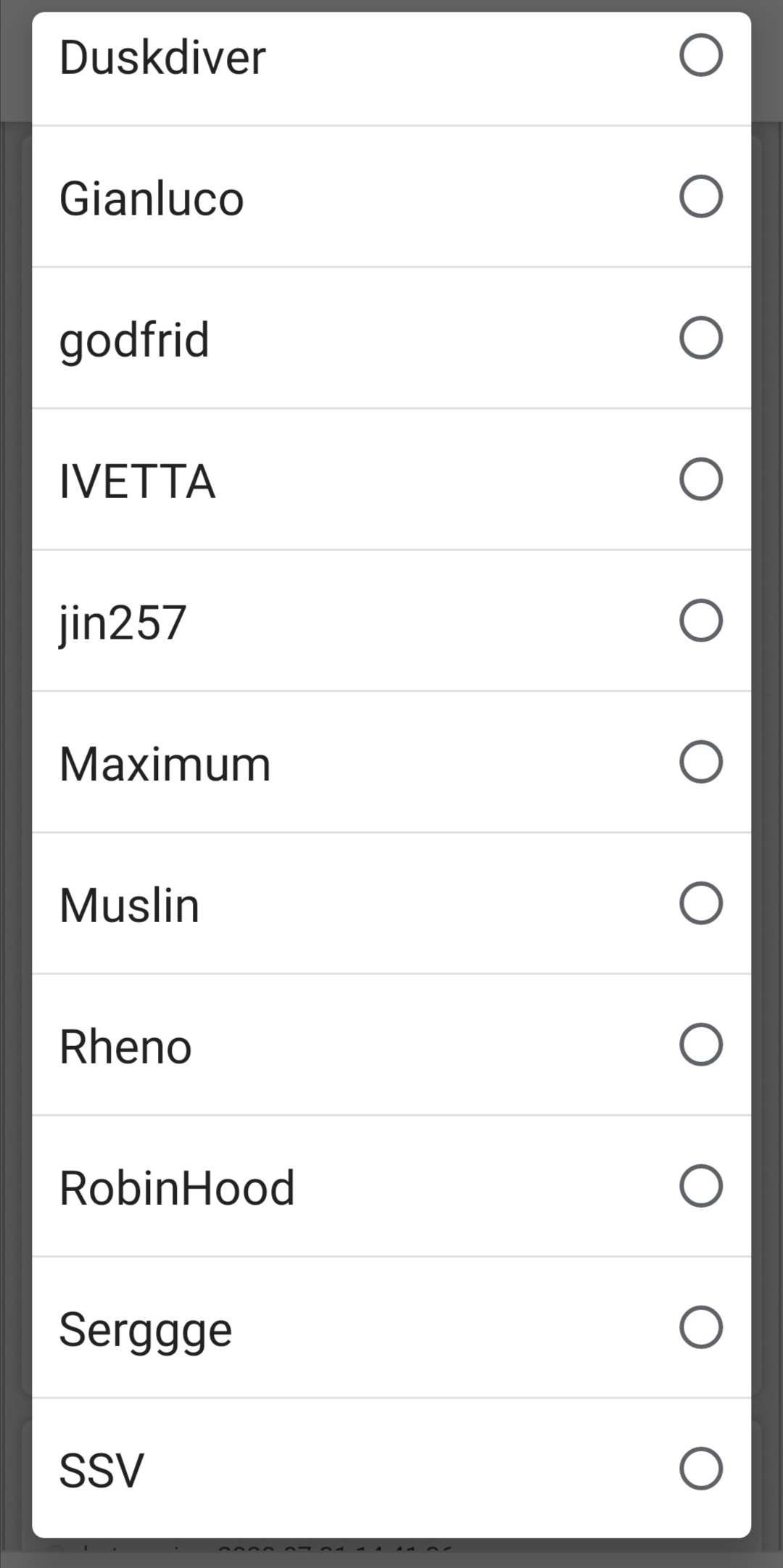This screenshot has height=1568, width=783.
Task: Pick the Rheno radio button
Action: click(x=700, y=1045)
